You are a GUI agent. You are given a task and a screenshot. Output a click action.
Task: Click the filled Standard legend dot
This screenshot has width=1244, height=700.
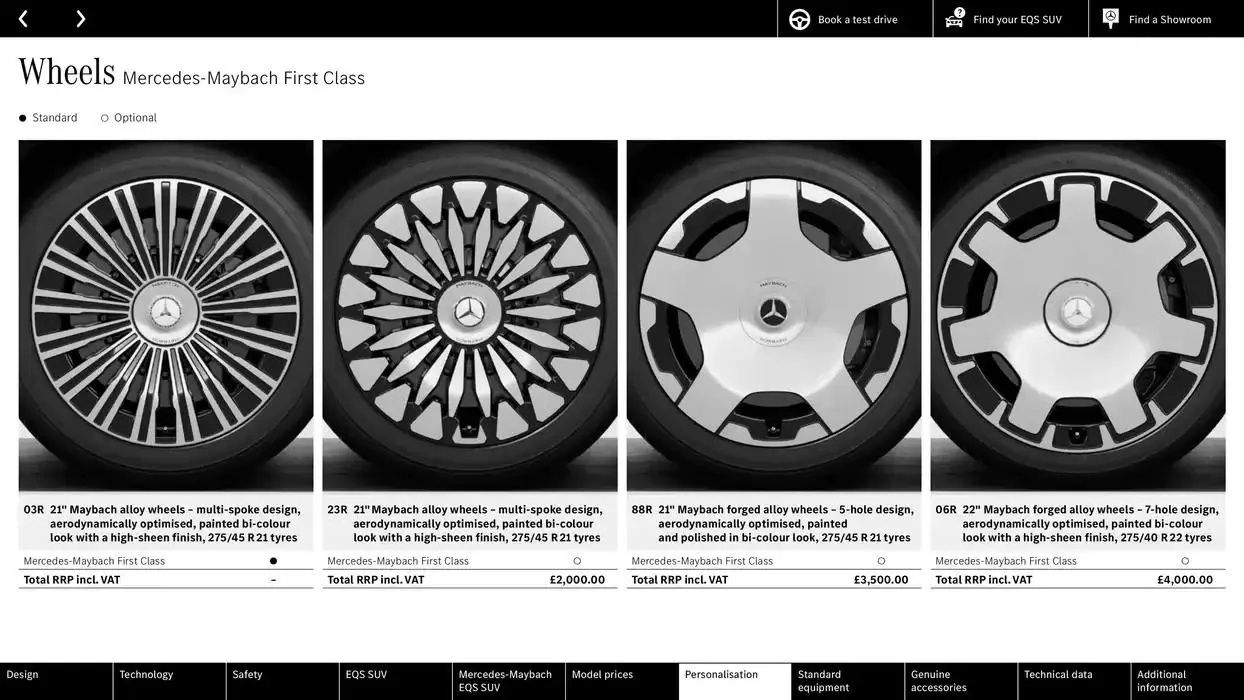21,115
